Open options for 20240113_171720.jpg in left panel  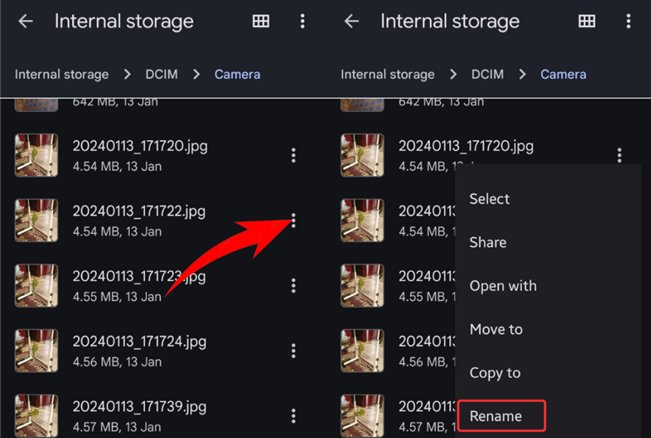pos(294,155)
